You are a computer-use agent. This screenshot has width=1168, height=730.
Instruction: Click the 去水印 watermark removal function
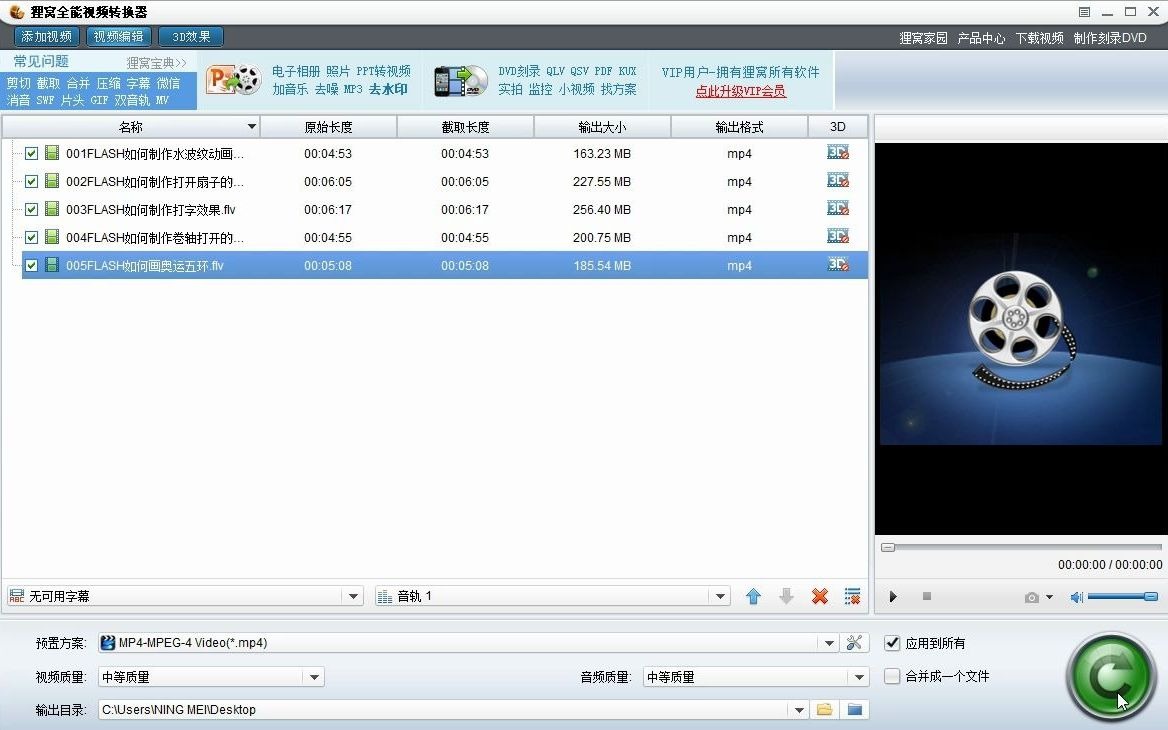(x=388, y=89)
